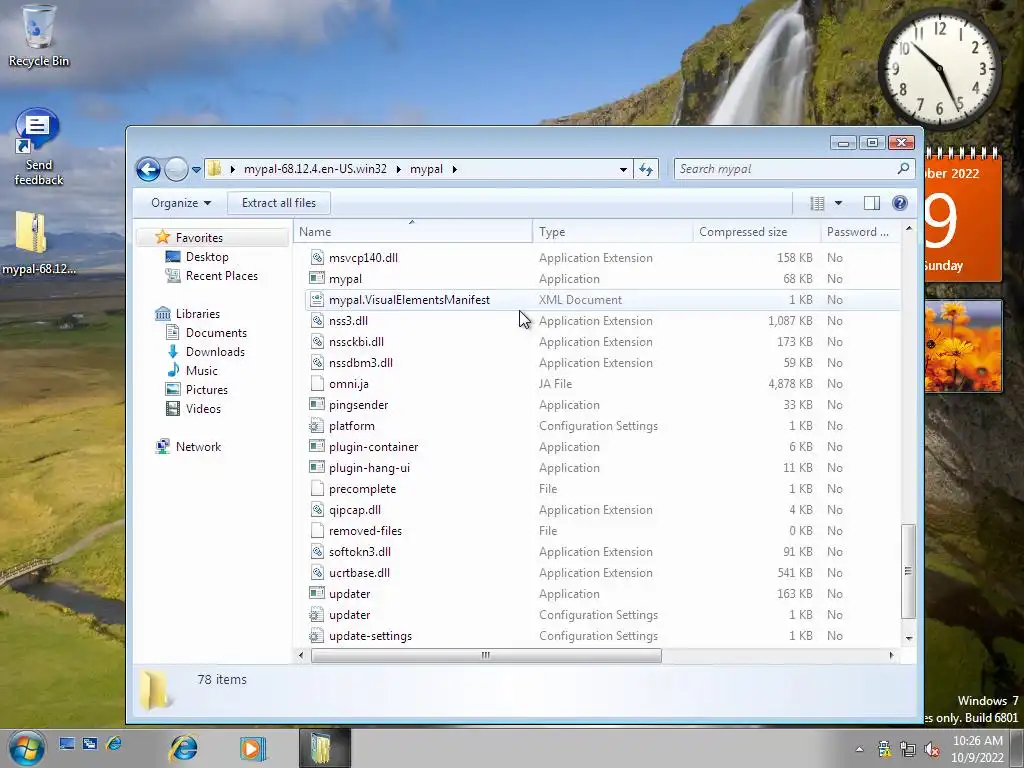Viewport: 1024px width, 768px height.
Task: Select the plugin-hang-ui file name
Action: pos(369,468)
